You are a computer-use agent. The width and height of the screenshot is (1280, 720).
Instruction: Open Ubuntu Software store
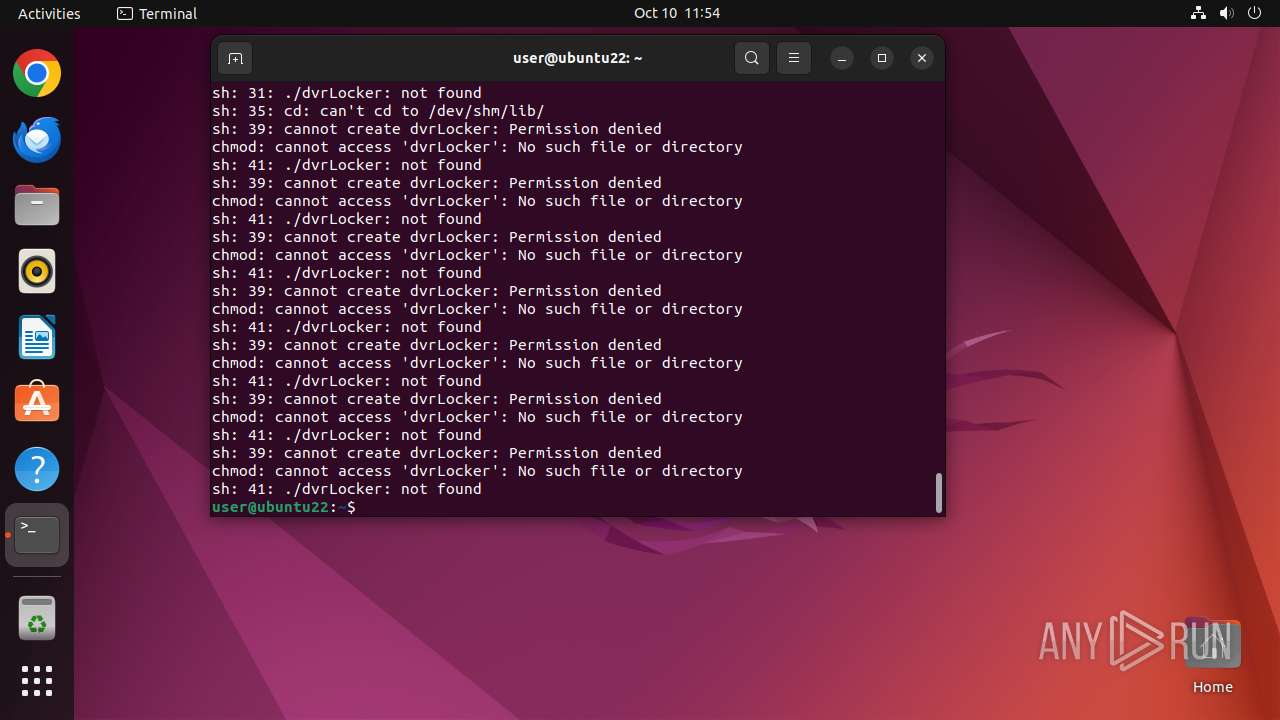coord(37,403)
